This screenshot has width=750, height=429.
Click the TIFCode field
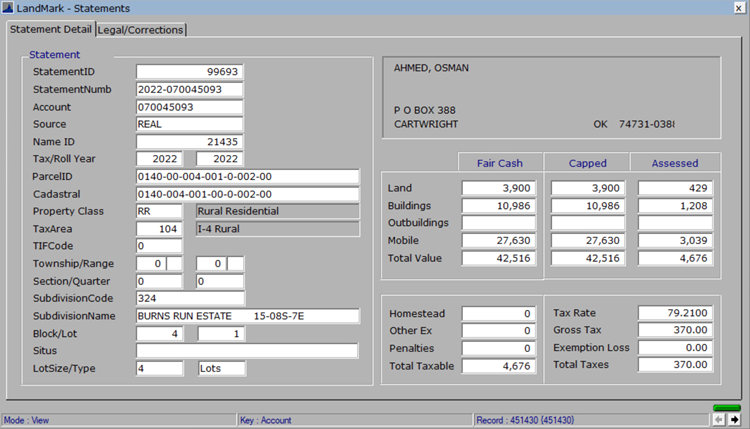[159, 246]
